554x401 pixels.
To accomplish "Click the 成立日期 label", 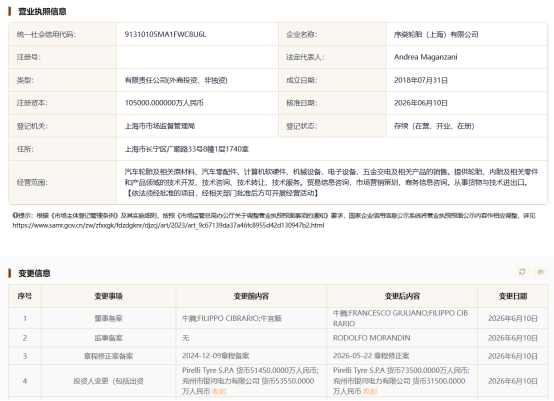I will tap(302, 80).
